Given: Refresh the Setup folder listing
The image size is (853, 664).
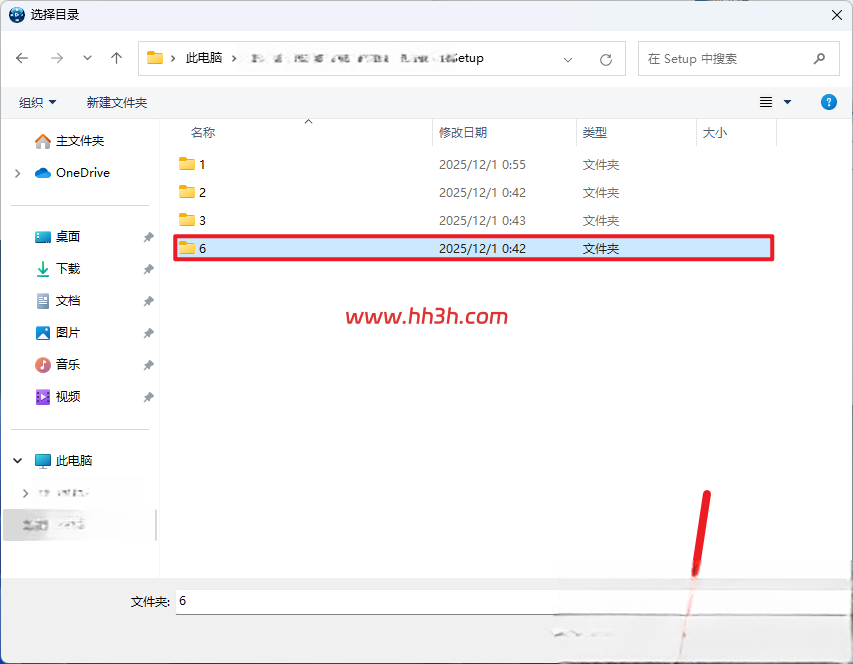Looking at the screenshot, I should tap(605, 59).
